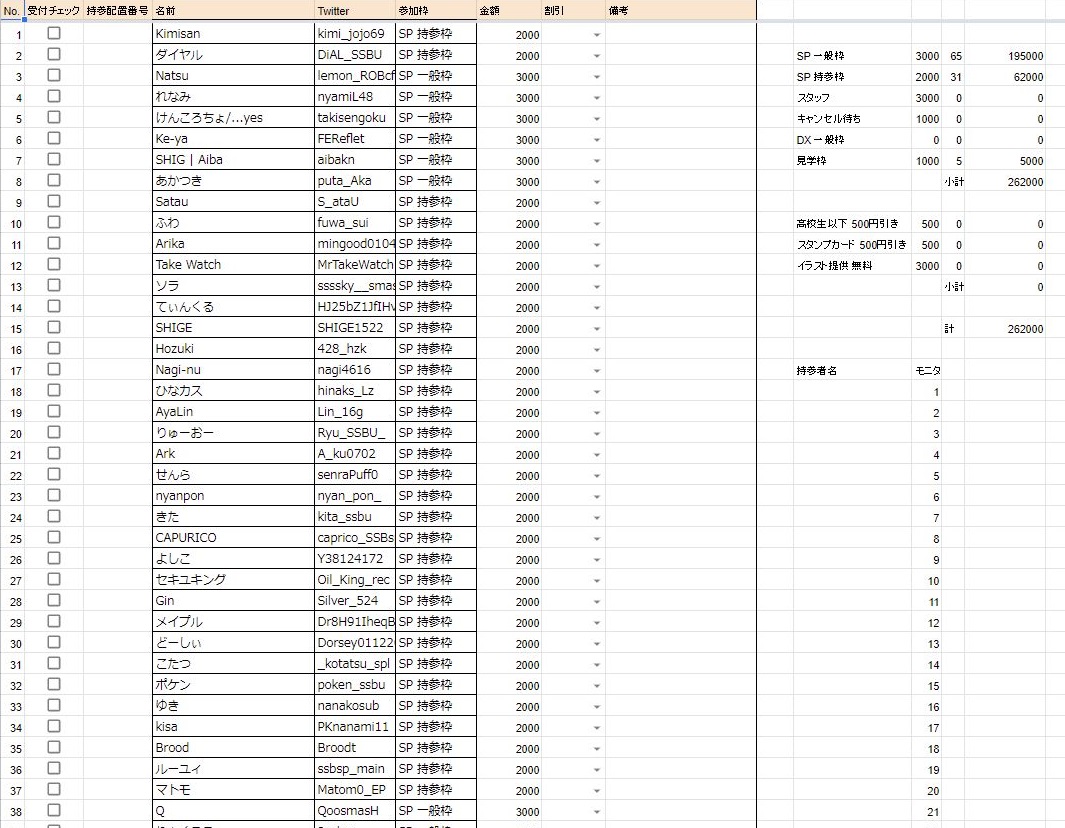The width and height of the screenshot is (1065, 828).
Task: Click the Twitter cell nanakosub
Action: click(x=355, y=706)
